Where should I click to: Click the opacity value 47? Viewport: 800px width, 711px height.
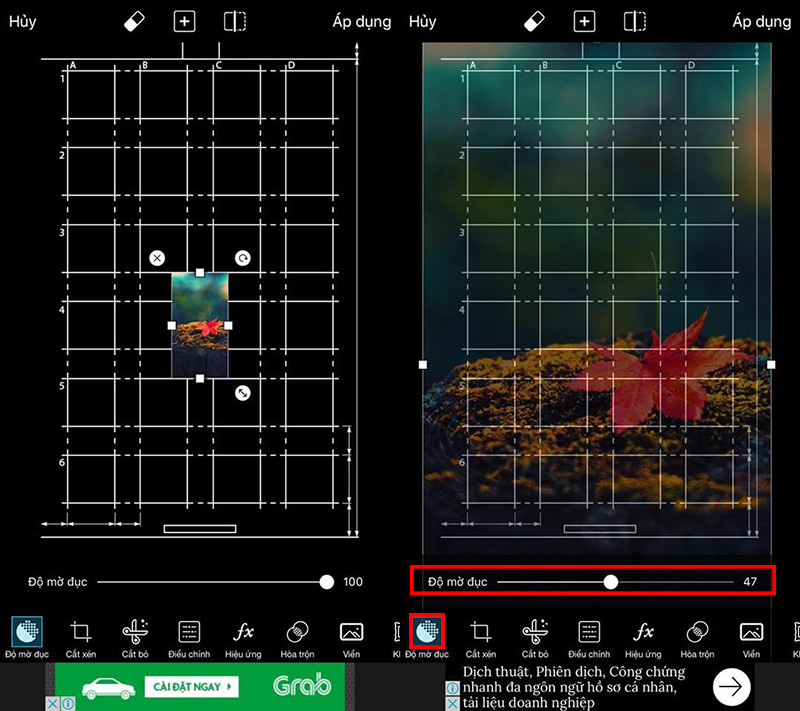[x=750, y=582]
